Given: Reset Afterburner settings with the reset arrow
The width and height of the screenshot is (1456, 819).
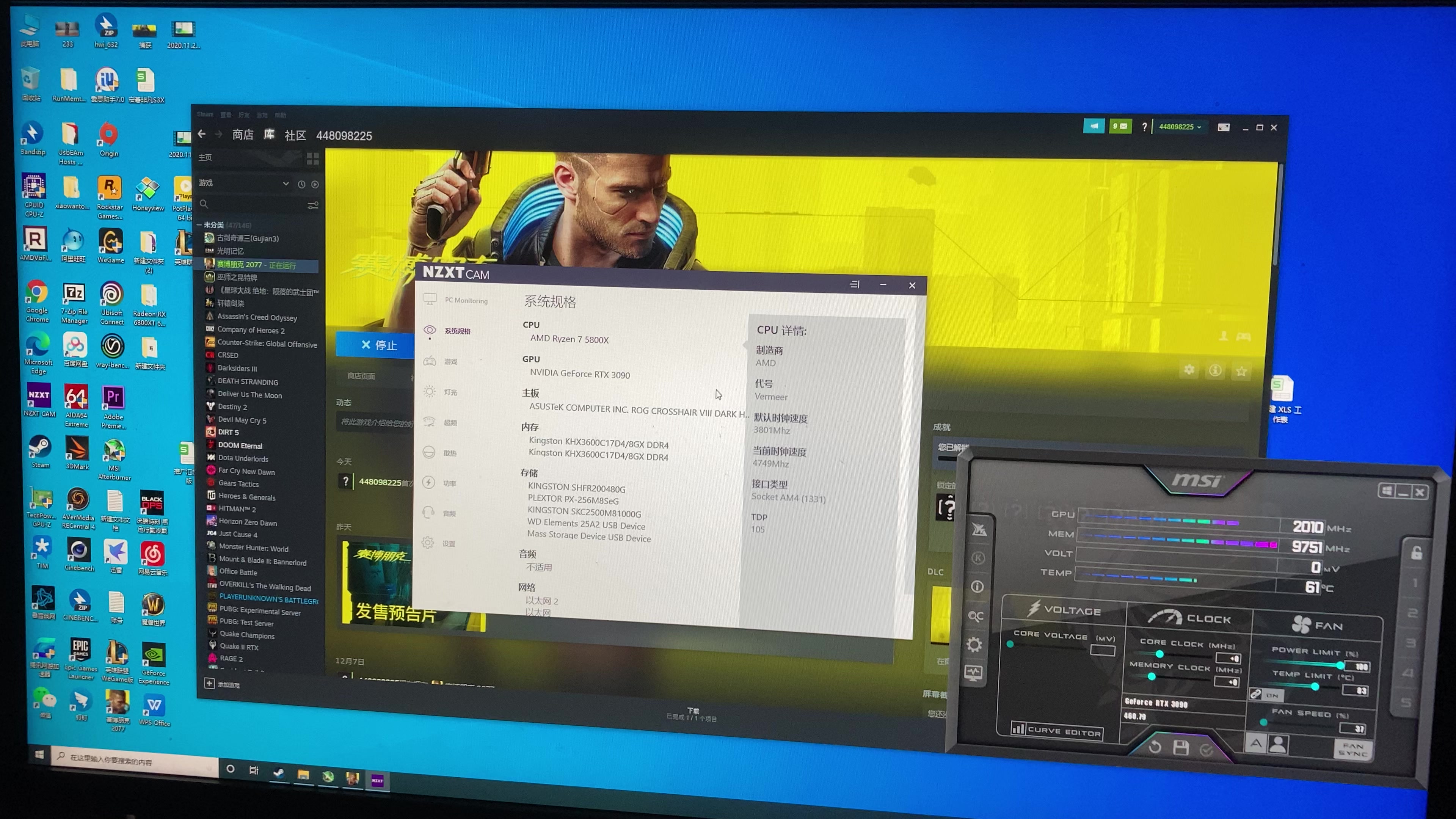Looking at the screenshot, I should [1155, 747].
